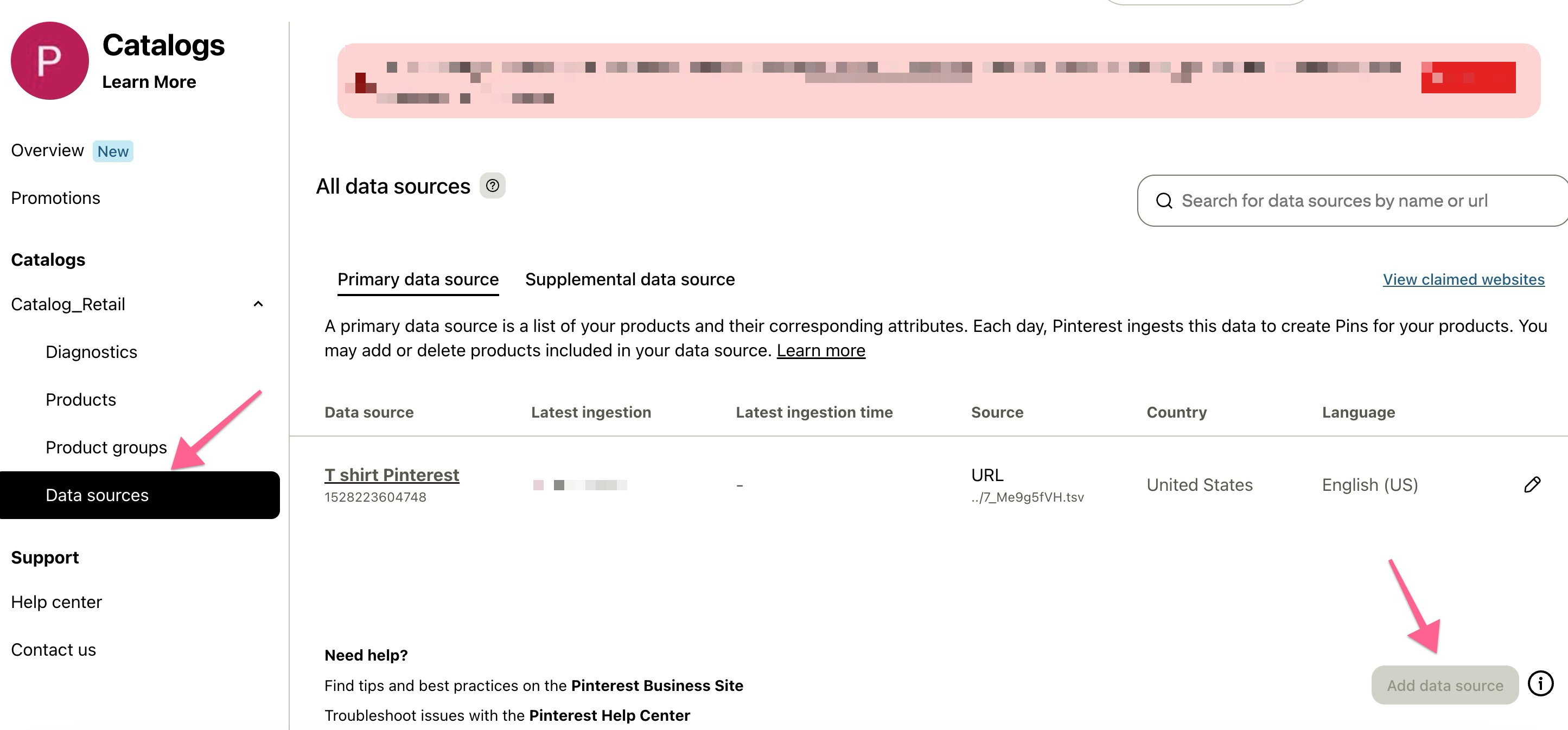
Task: Focus the data sources search field
Action: 1339,201
